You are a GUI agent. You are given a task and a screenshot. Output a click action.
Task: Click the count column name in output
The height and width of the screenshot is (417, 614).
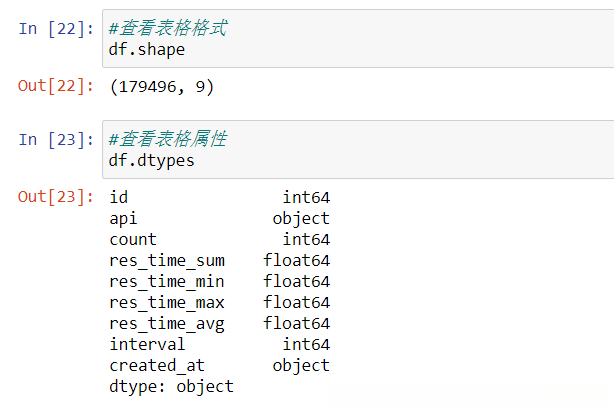(133, 239)
